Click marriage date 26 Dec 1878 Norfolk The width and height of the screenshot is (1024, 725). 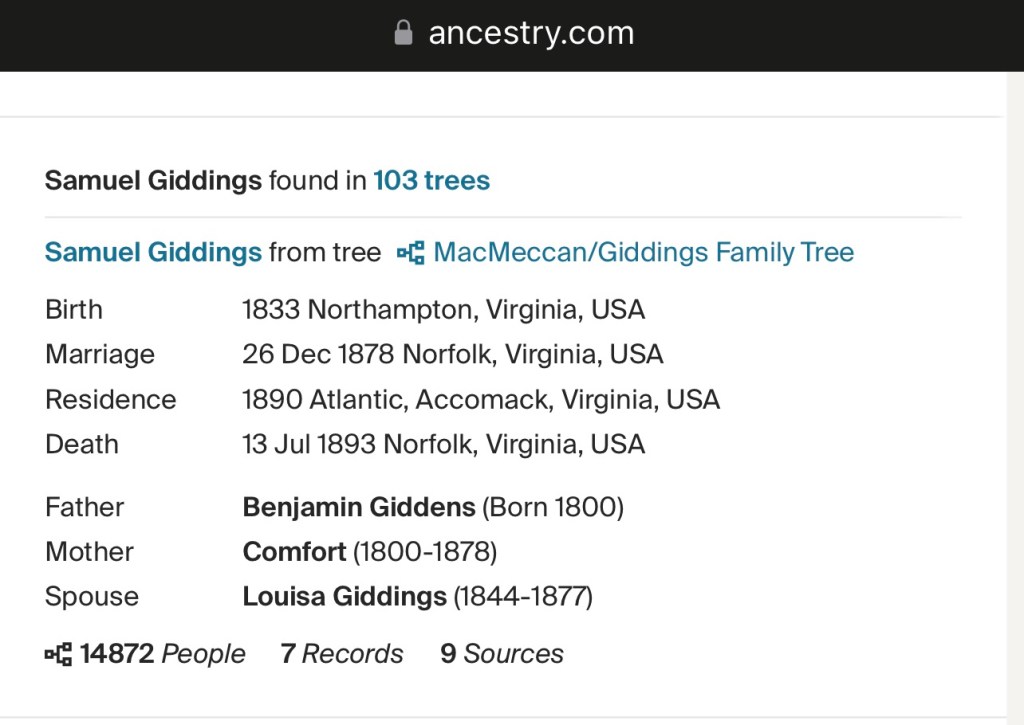(x=452, y=355)
